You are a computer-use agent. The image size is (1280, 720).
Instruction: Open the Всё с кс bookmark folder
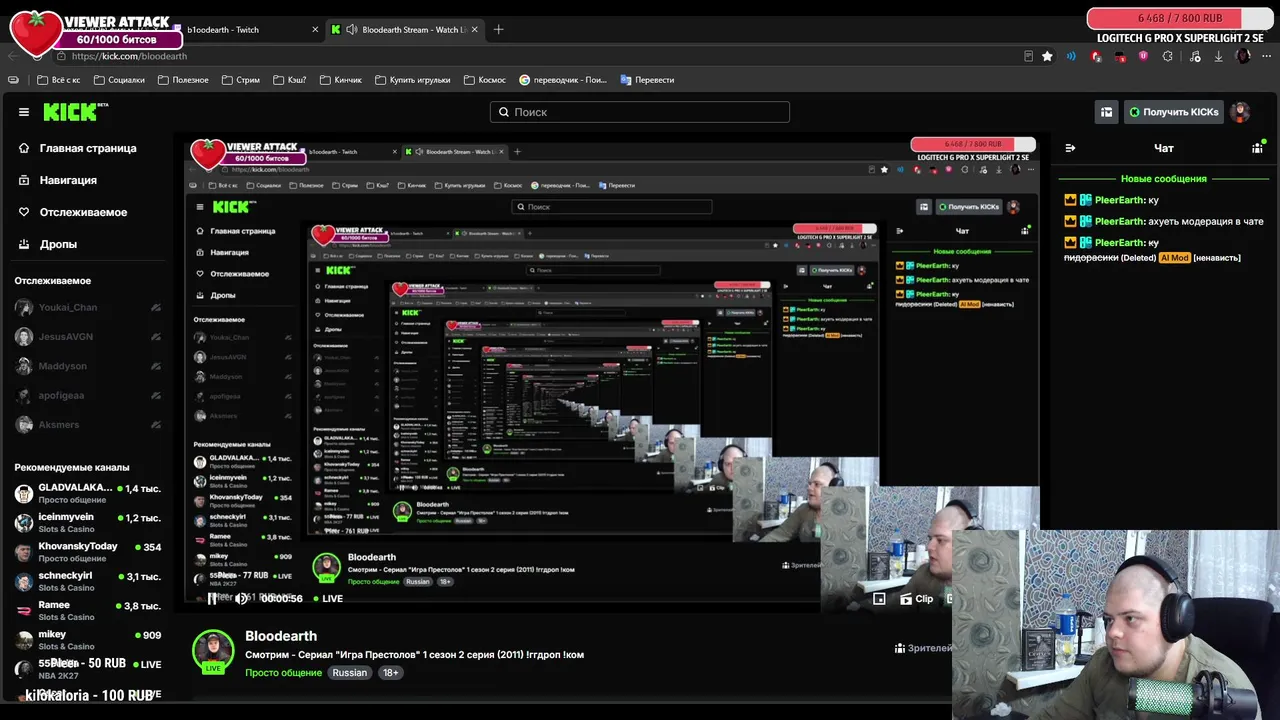pyautogui.click(x=58, y=80)
